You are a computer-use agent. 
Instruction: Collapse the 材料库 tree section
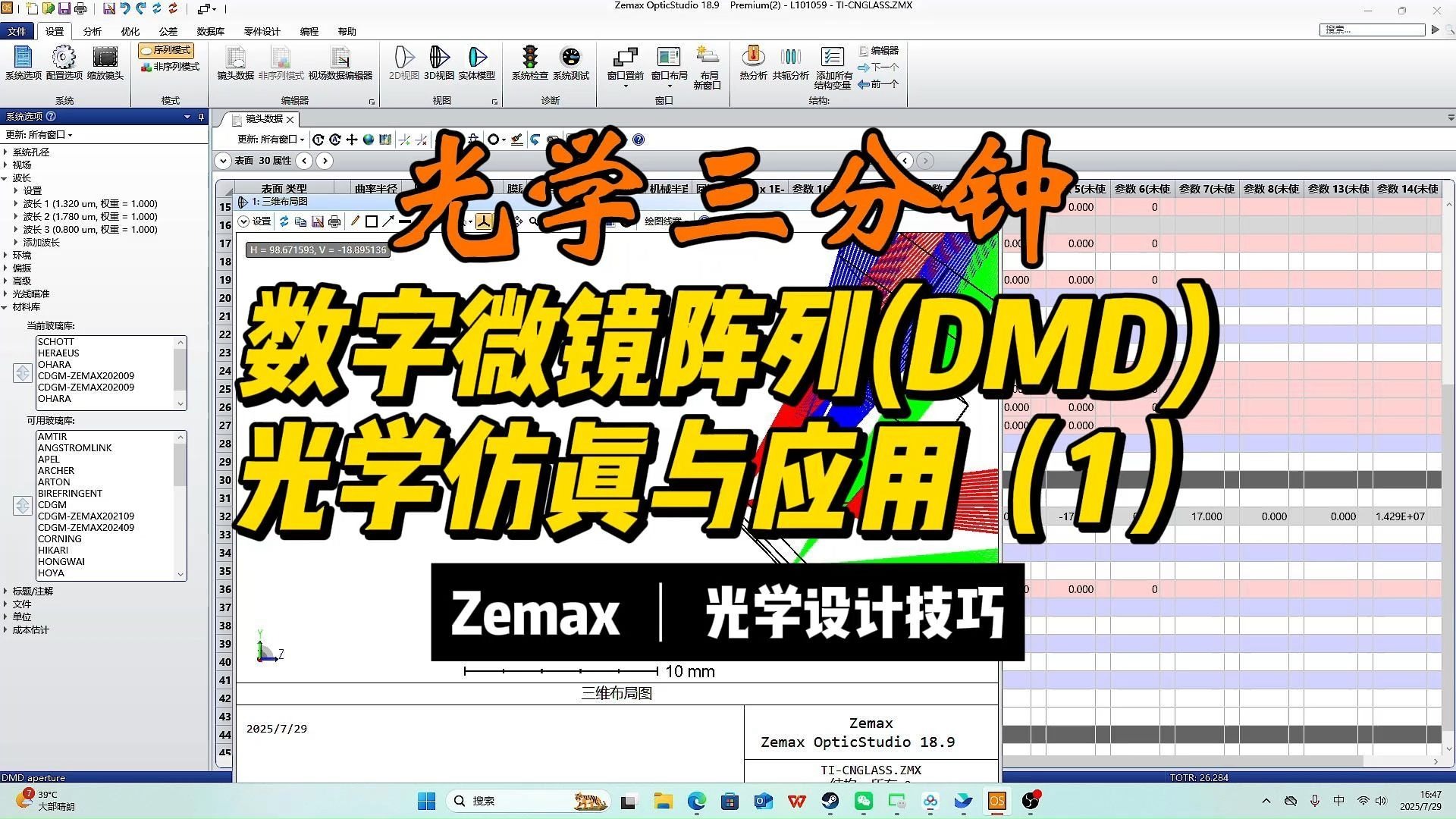tap(5, 307)
